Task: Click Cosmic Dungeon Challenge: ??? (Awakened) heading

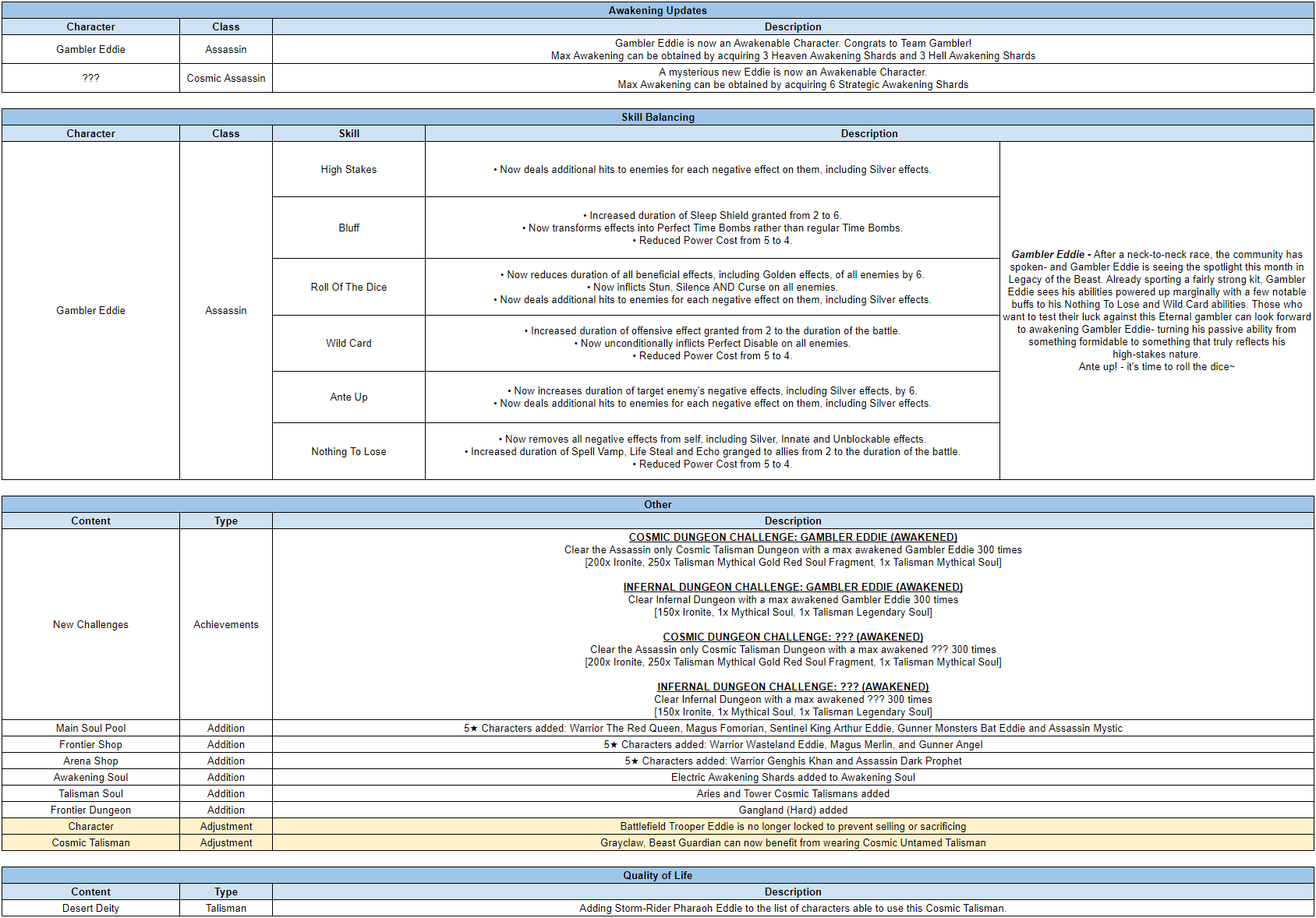Action: [x=793, y=637]
